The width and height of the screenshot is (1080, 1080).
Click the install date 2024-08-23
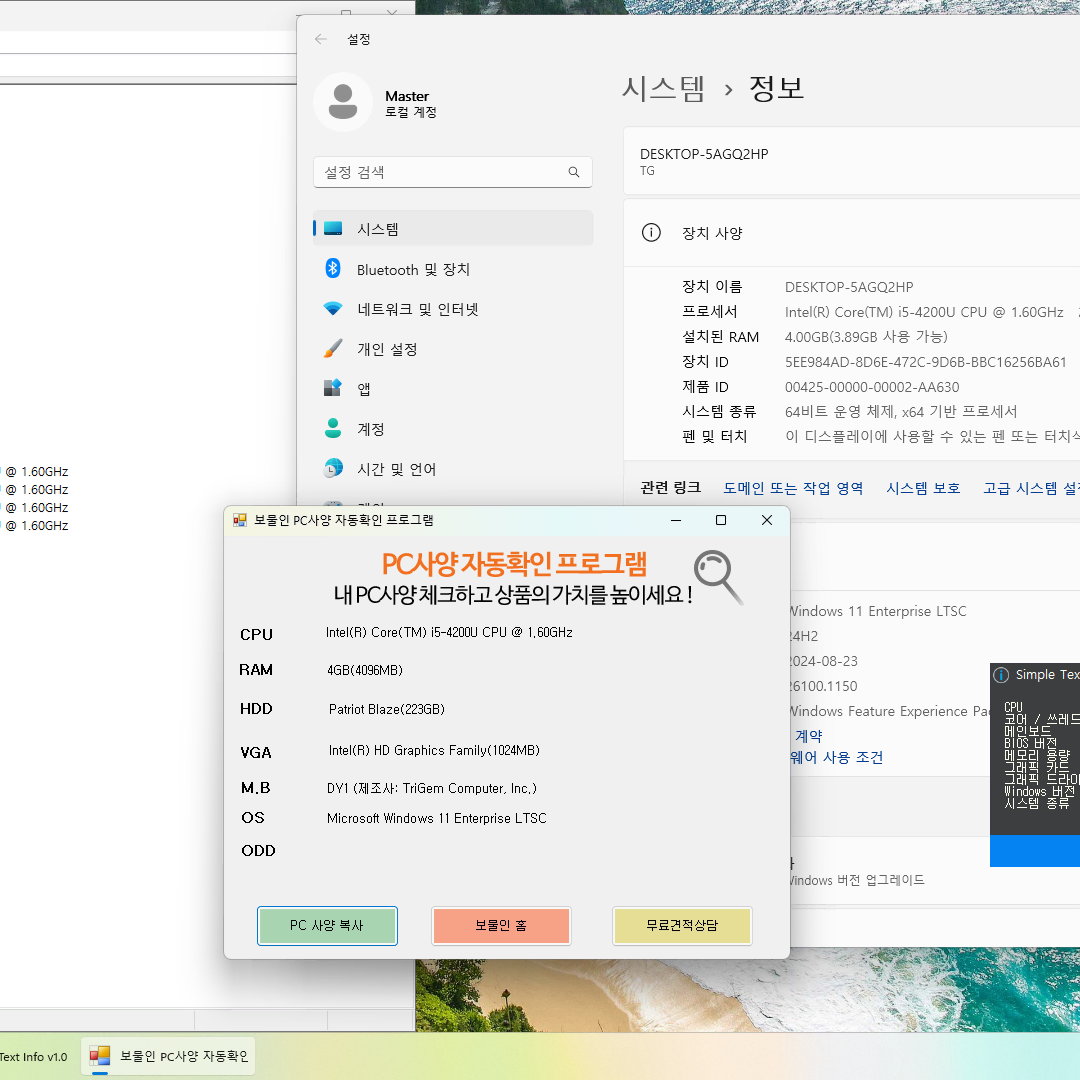[x=824, y=661]
